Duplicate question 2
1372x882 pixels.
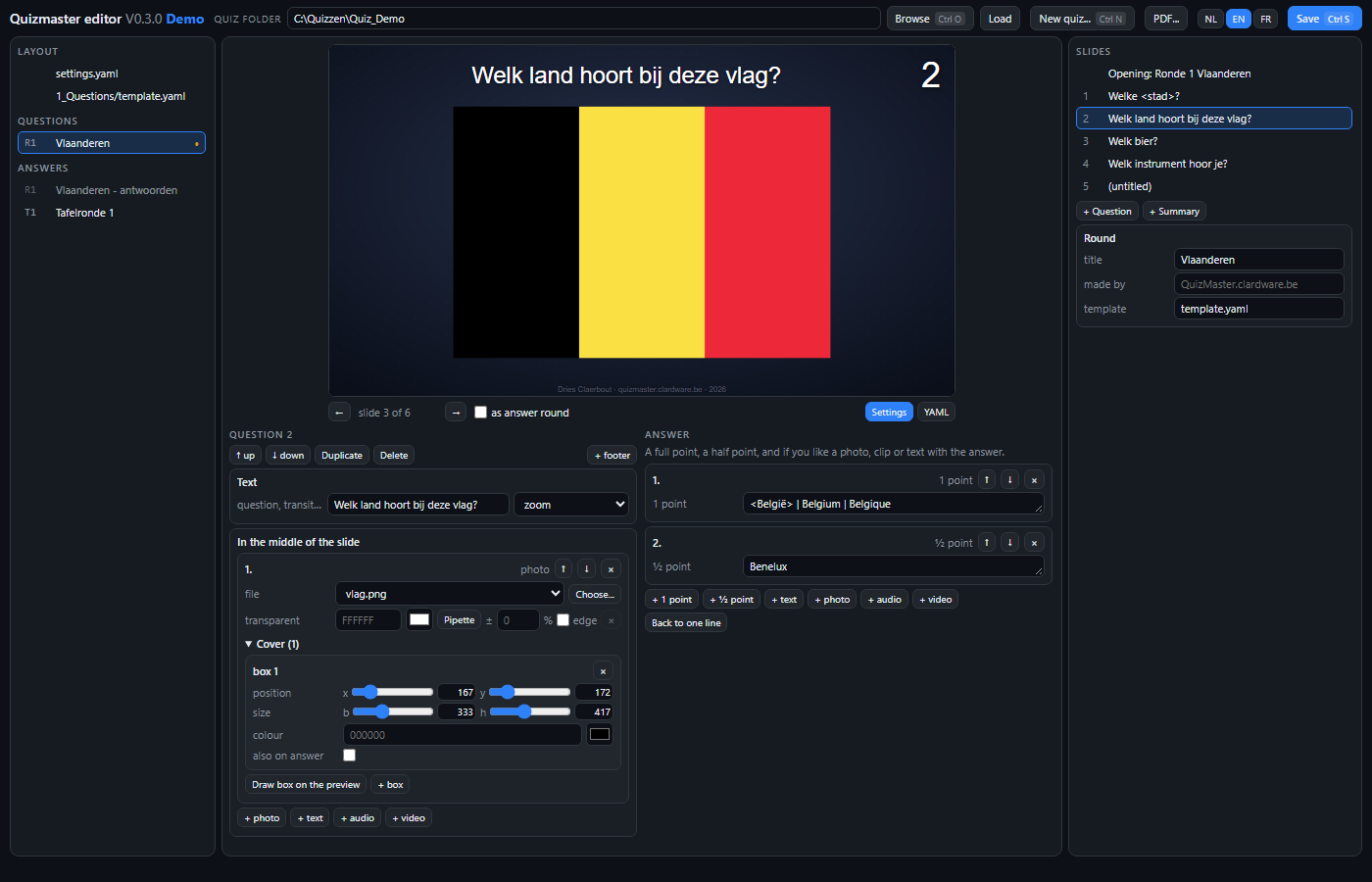(x=342, y=455)
